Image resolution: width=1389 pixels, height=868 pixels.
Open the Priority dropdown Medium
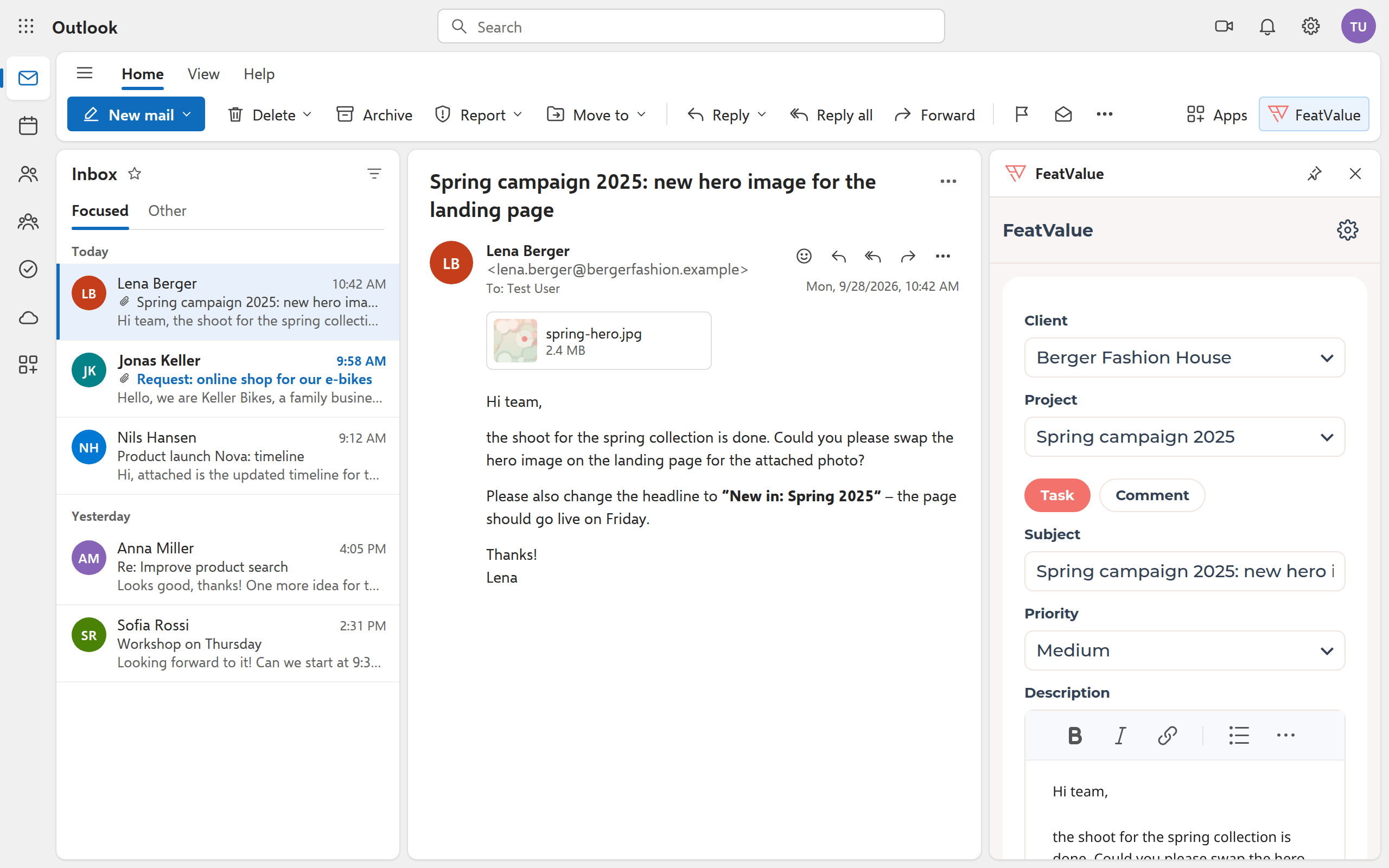tap(1184, 650)
